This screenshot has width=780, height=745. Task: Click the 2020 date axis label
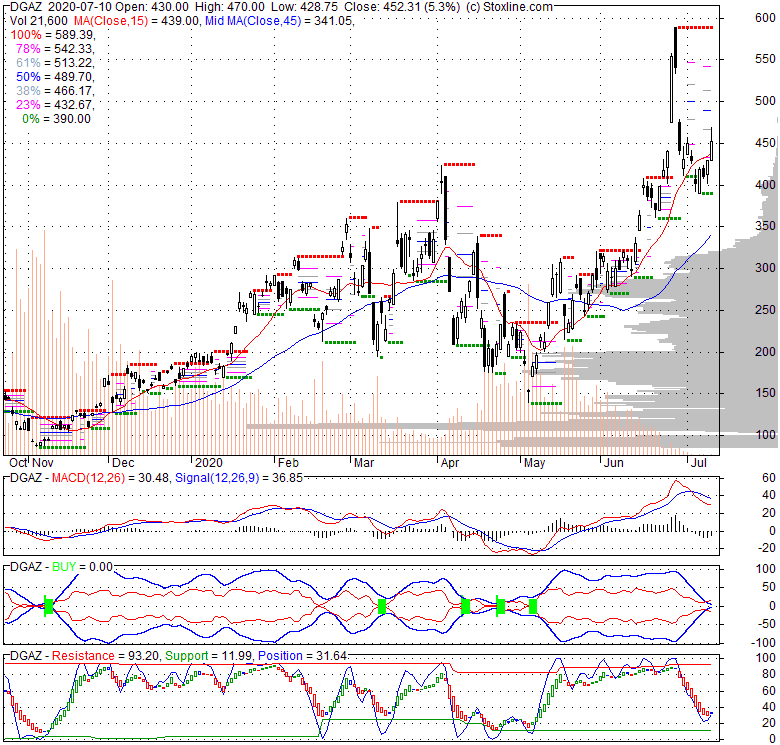tap(209, 463)
